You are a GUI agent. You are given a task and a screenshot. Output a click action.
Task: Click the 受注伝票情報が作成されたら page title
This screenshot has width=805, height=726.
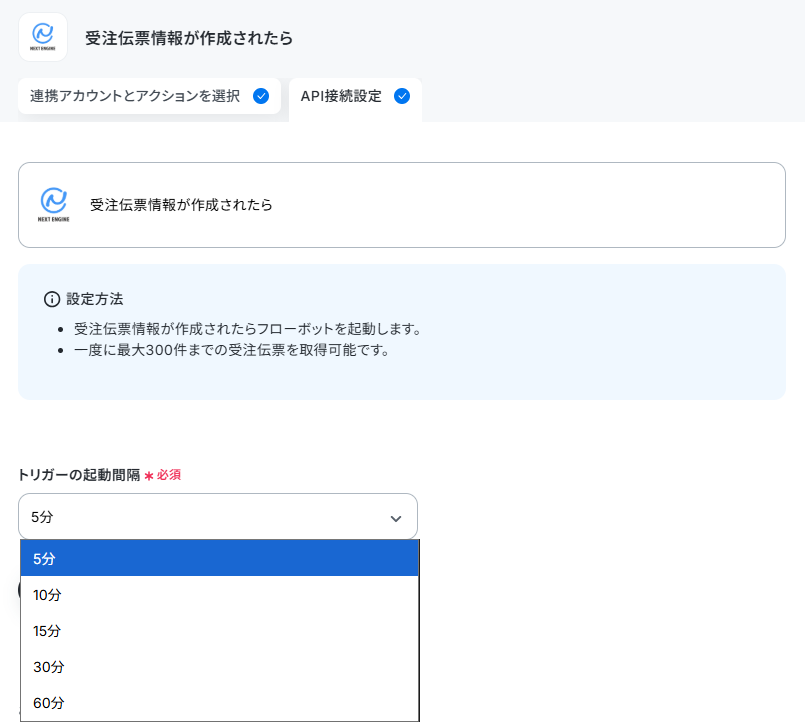[x=189, y=38]
